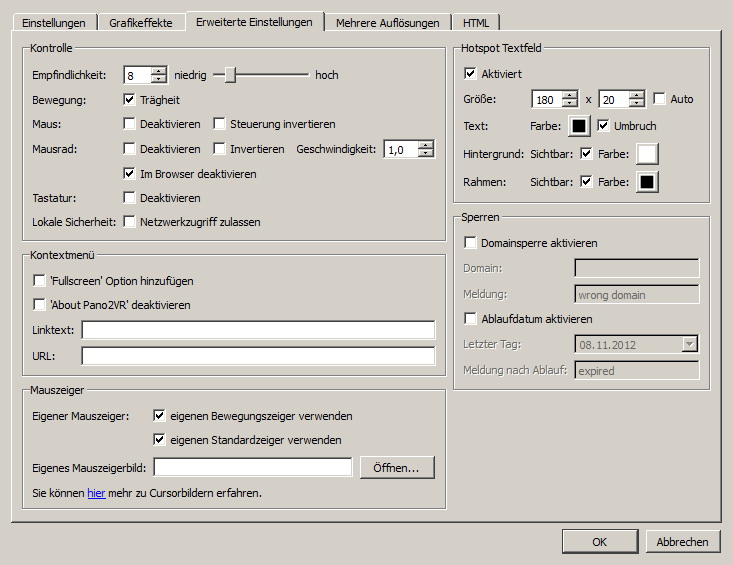Click into the Linktext input field

click(x=258, y=331)
